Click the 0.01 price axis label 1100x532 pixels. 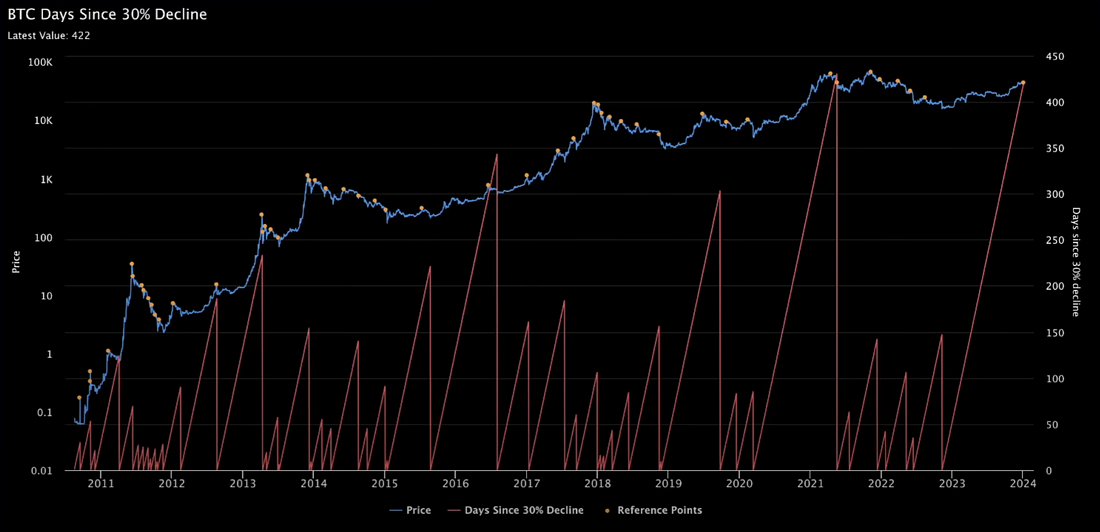43,471
